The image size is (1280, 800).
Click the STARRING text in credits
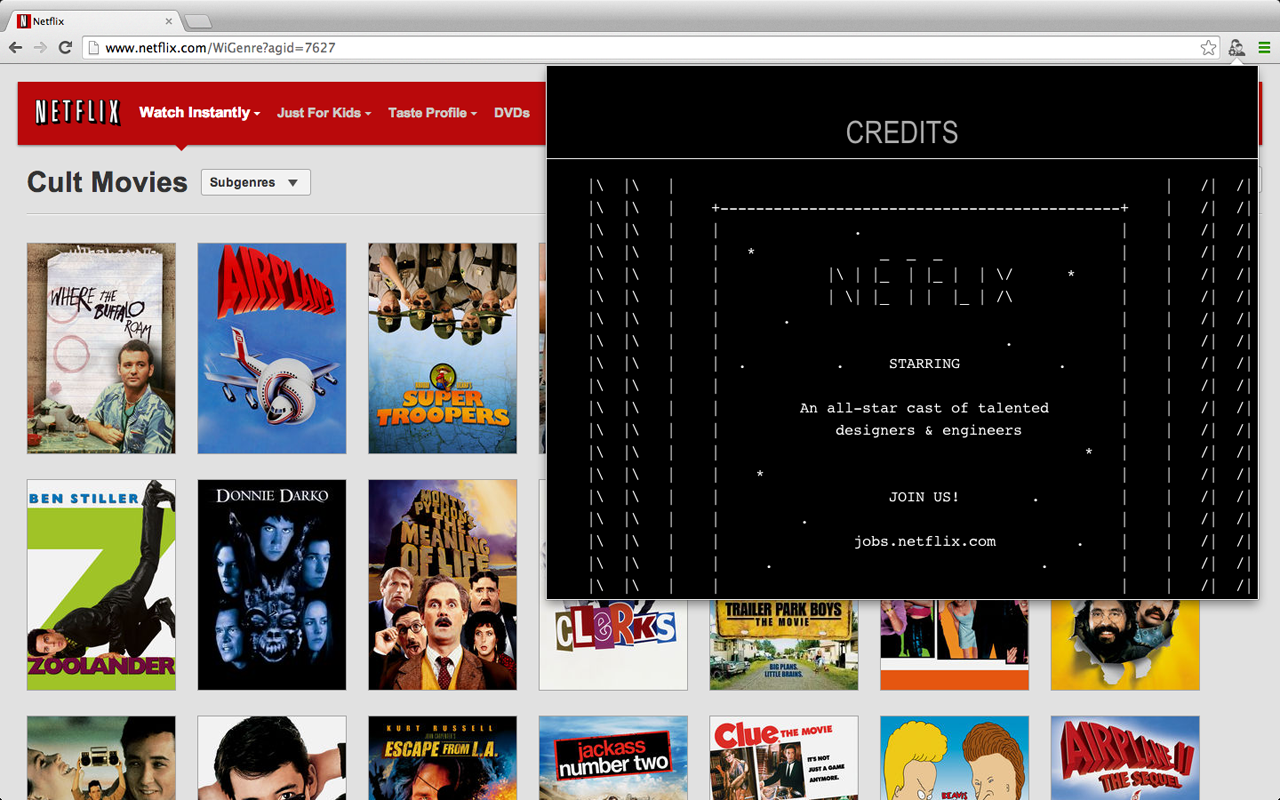tap(924, 364)
